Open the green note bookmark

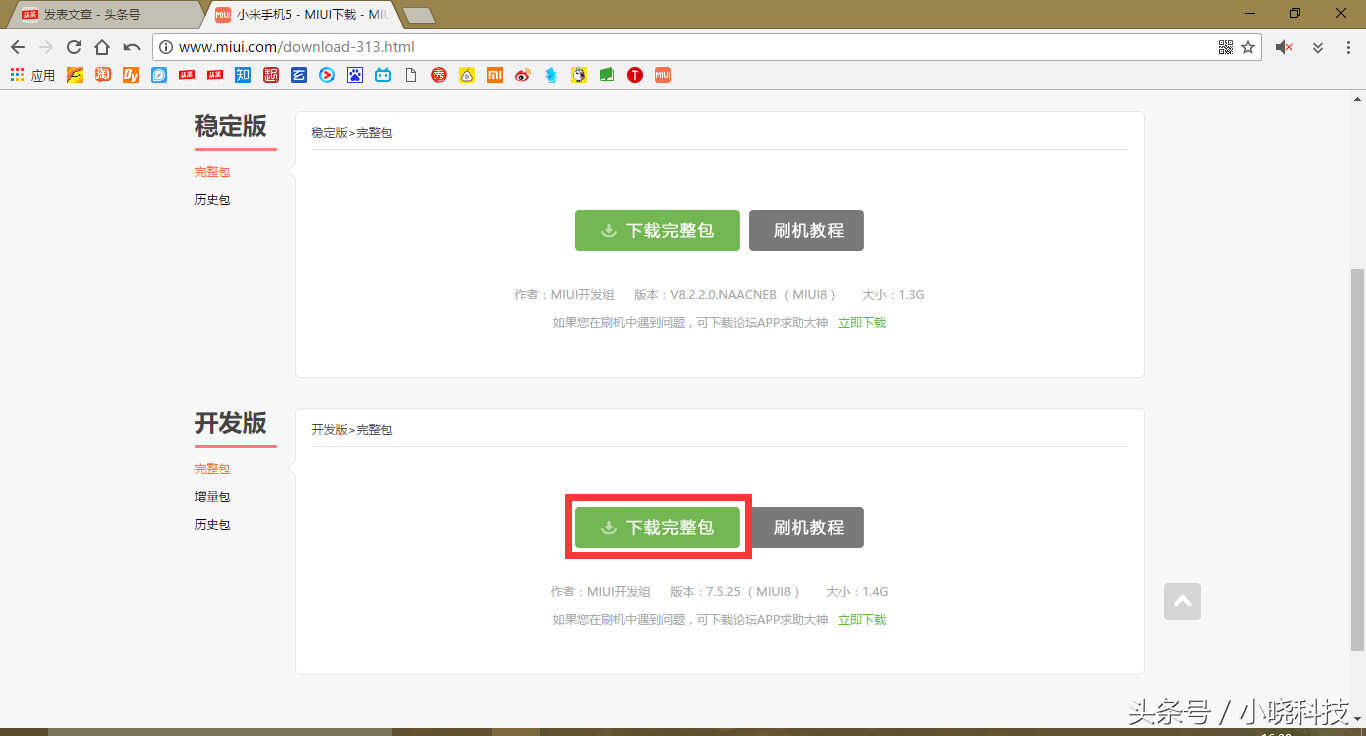tap(607, 75)
